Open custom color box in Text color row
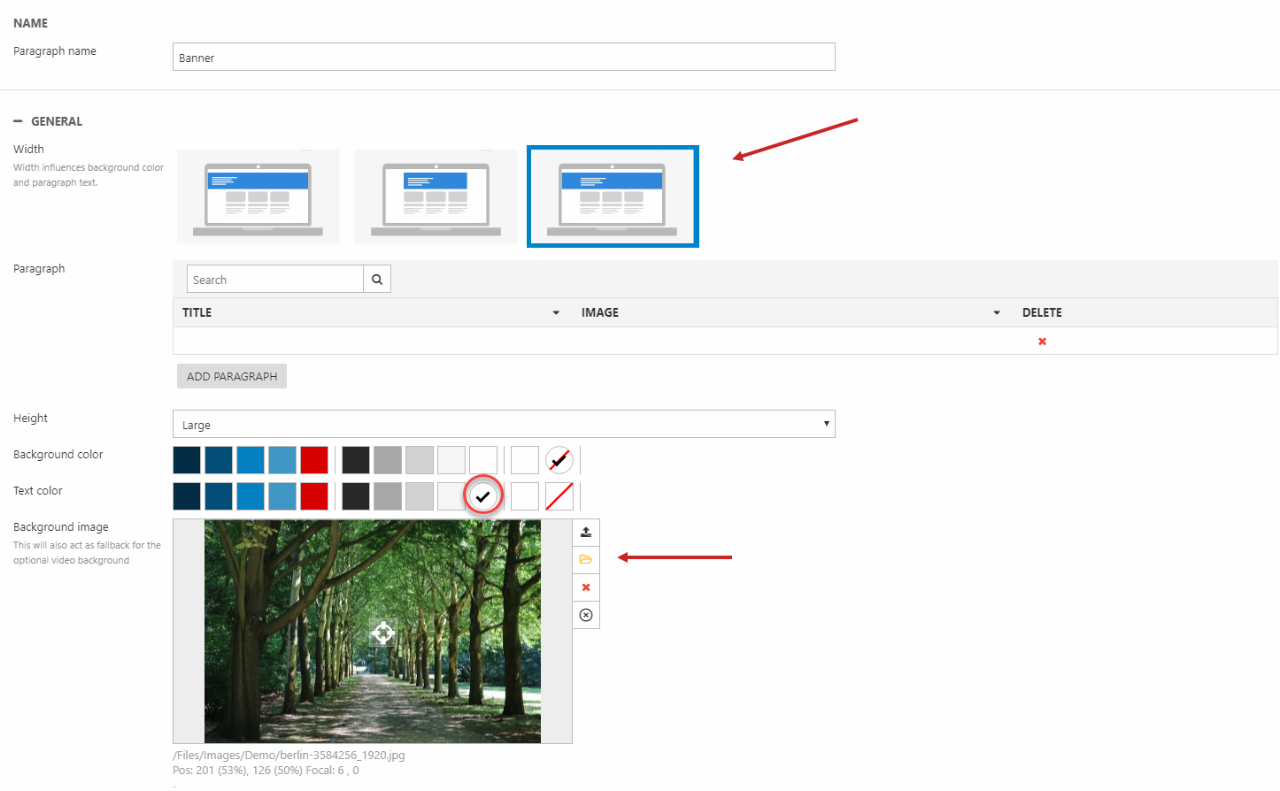Viewport: 1280px width, 791px height. [x=525, y=496]
